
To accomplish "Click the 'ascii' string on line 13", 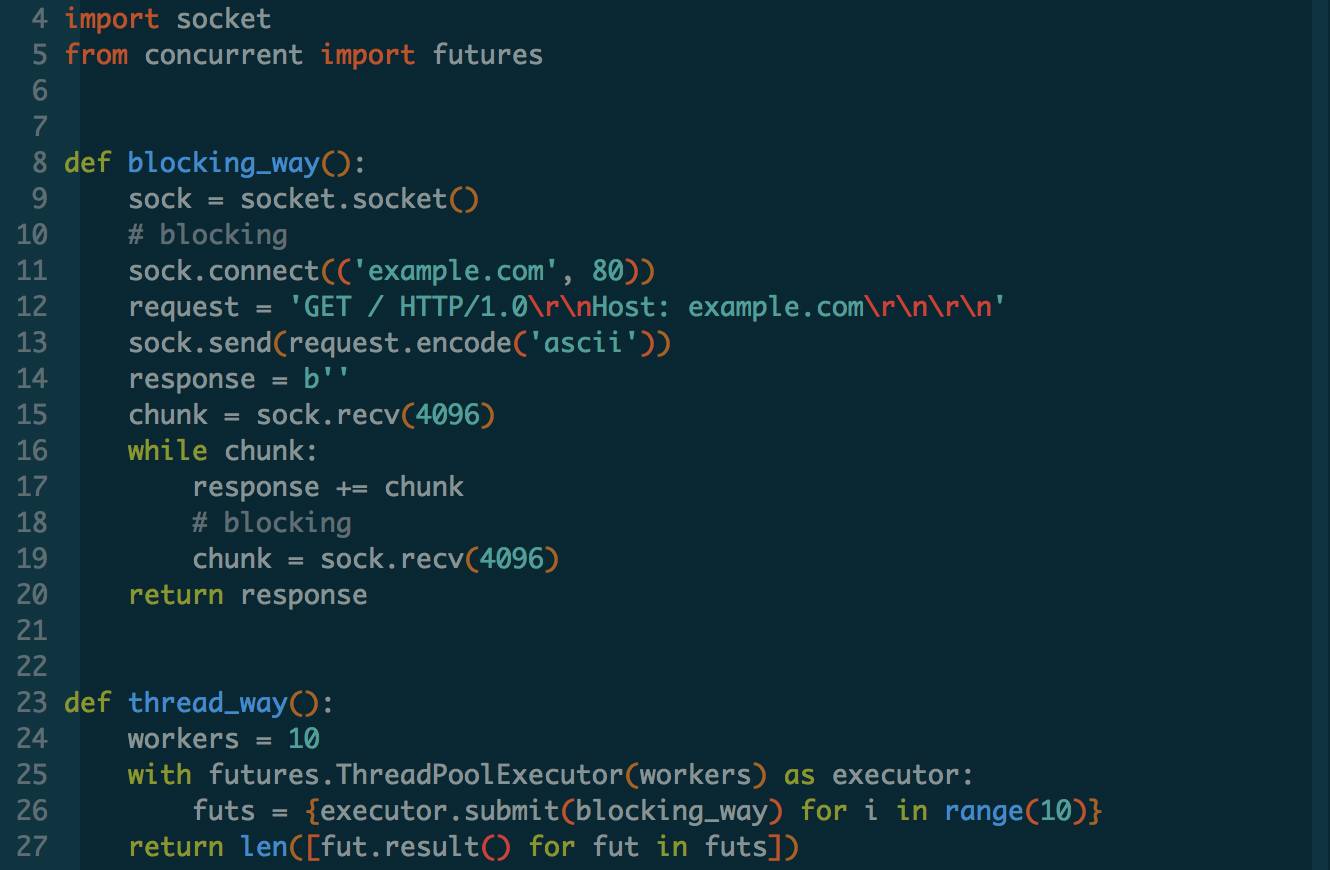I will (591, 343).
